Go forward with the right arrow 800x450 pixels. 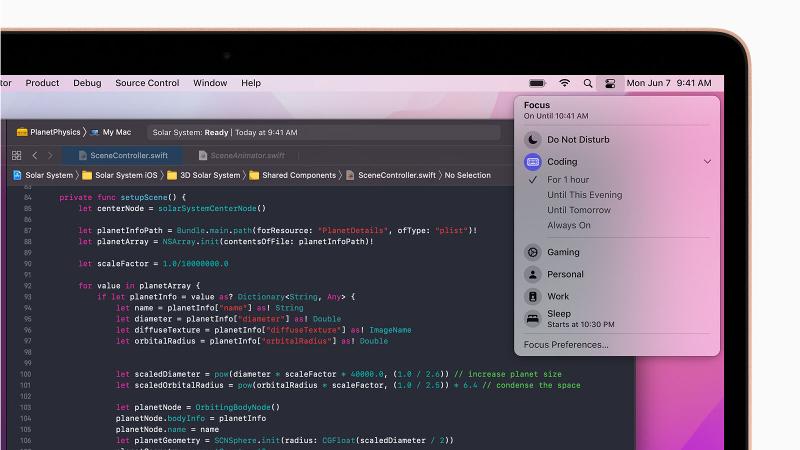click(50, 155)
